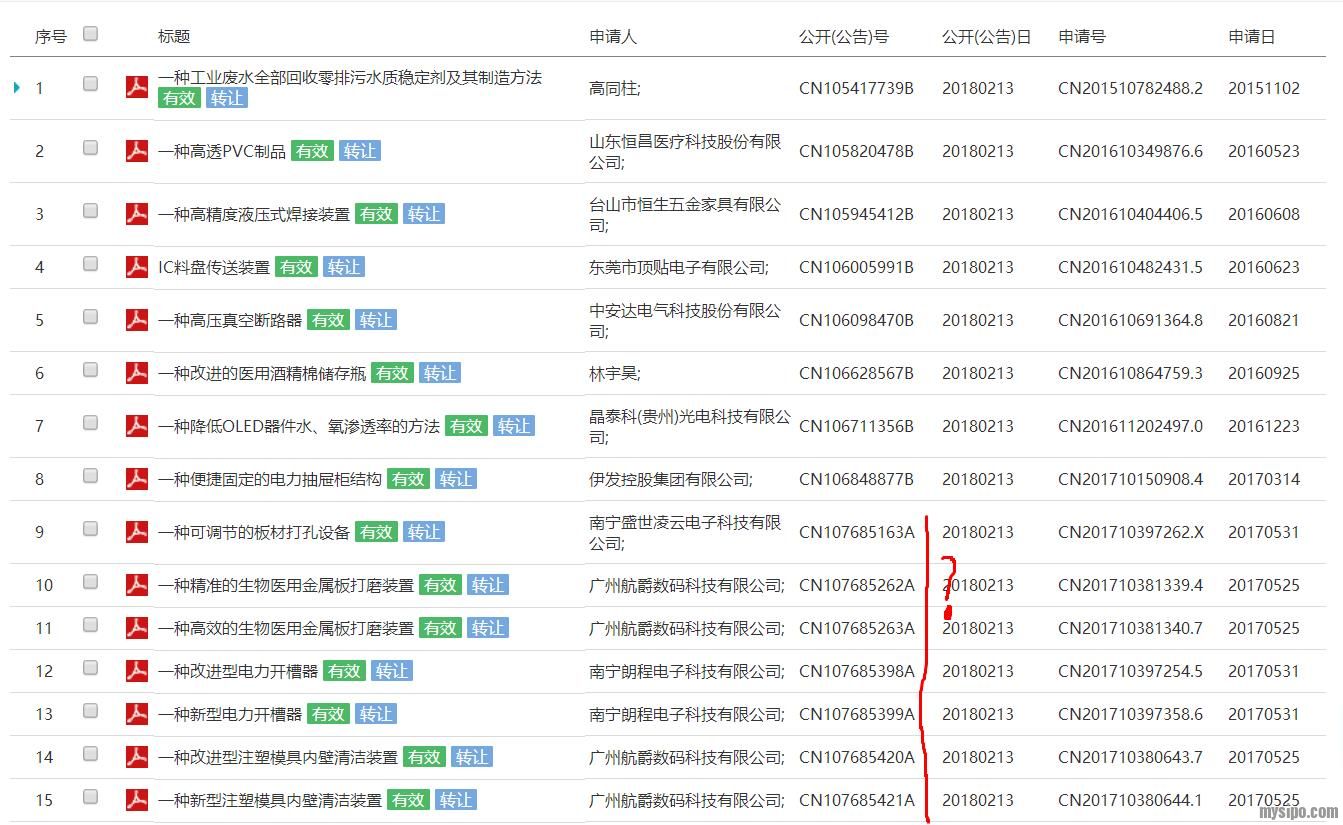Click PDF icon for 一种高压真空断路器
The width and height of the screenshot is (1343, 825).
coord(136,320)
